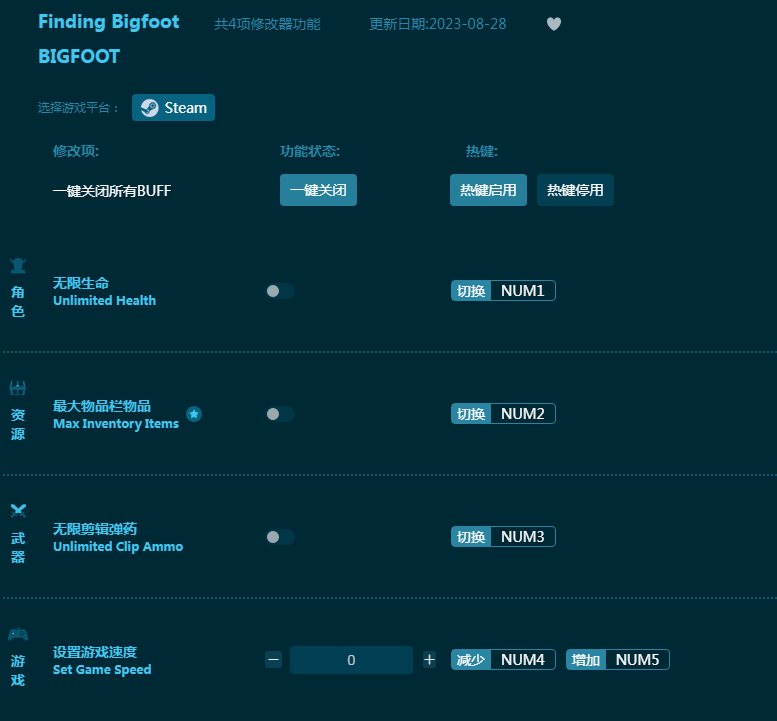
Task: Decrease game speed with minus button
Action: [273, 660]
